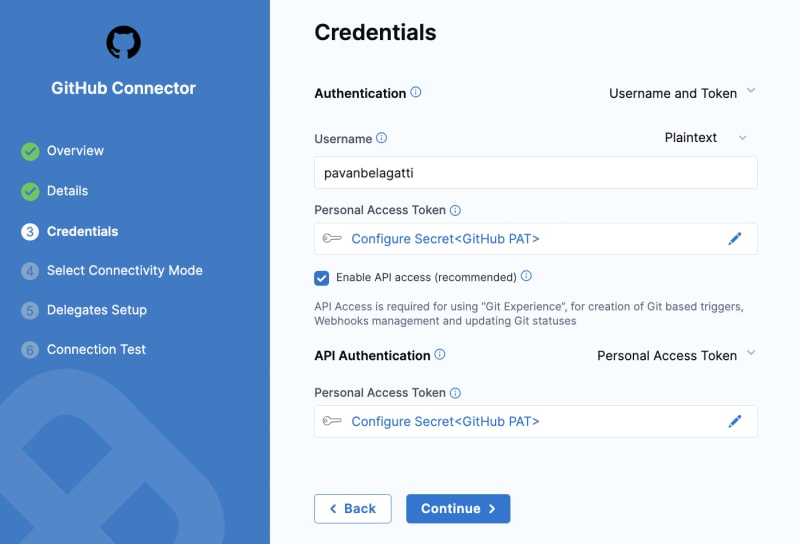
Task: Click the Username info icon
Action: [x=382, y=138]
